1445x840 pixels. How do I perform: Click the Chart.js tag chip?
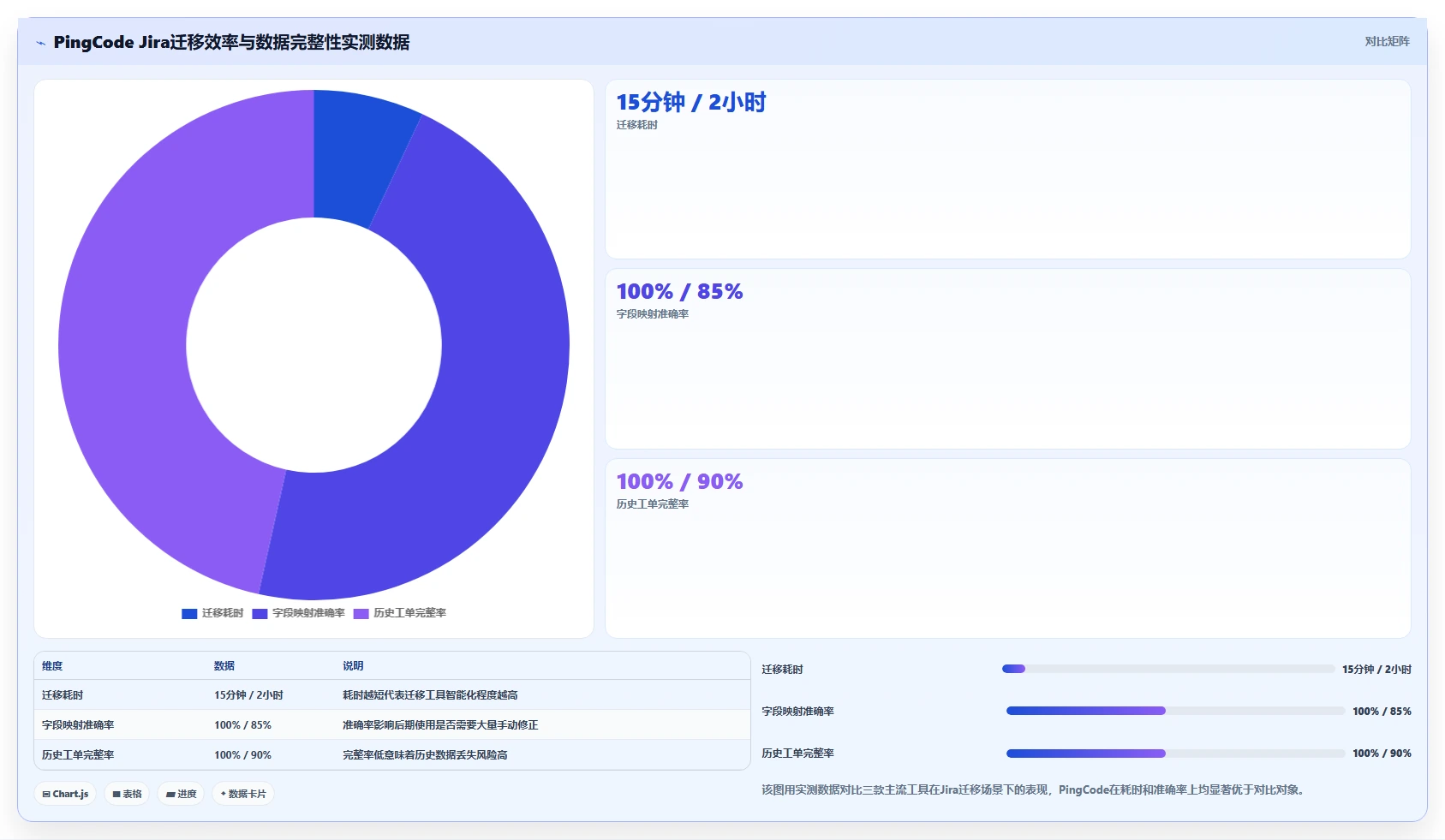click(x=65, y=794)
